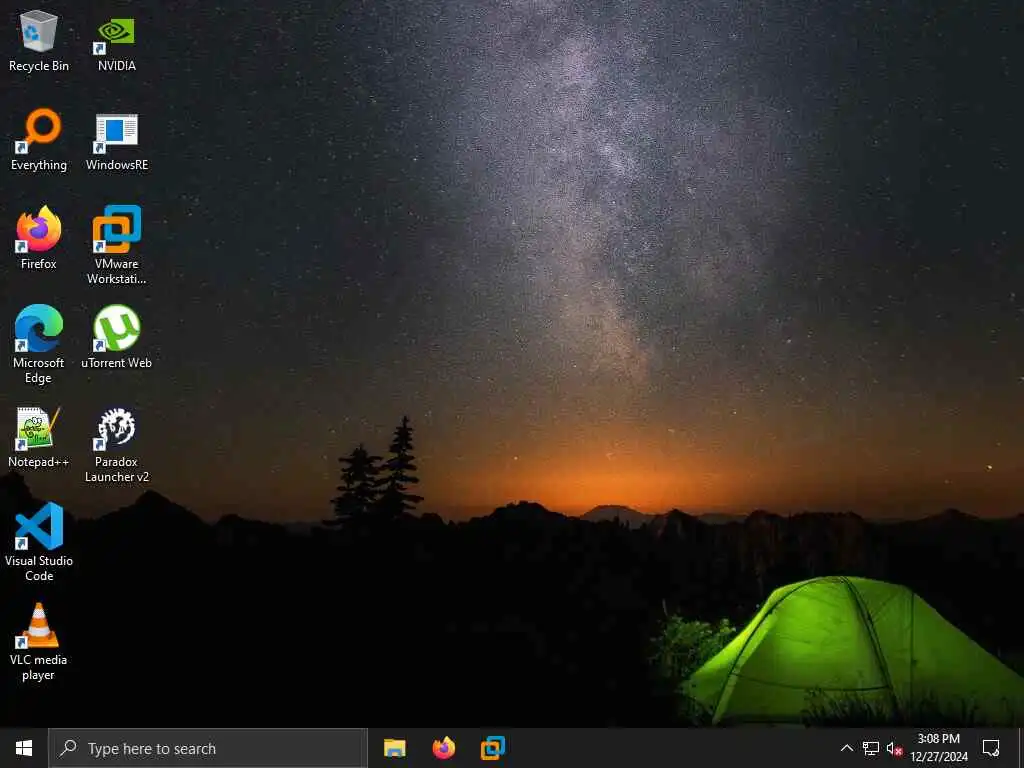1024x768 pixels.
Task: Open the clock and calendar flyout
Action: coord(938,748)
